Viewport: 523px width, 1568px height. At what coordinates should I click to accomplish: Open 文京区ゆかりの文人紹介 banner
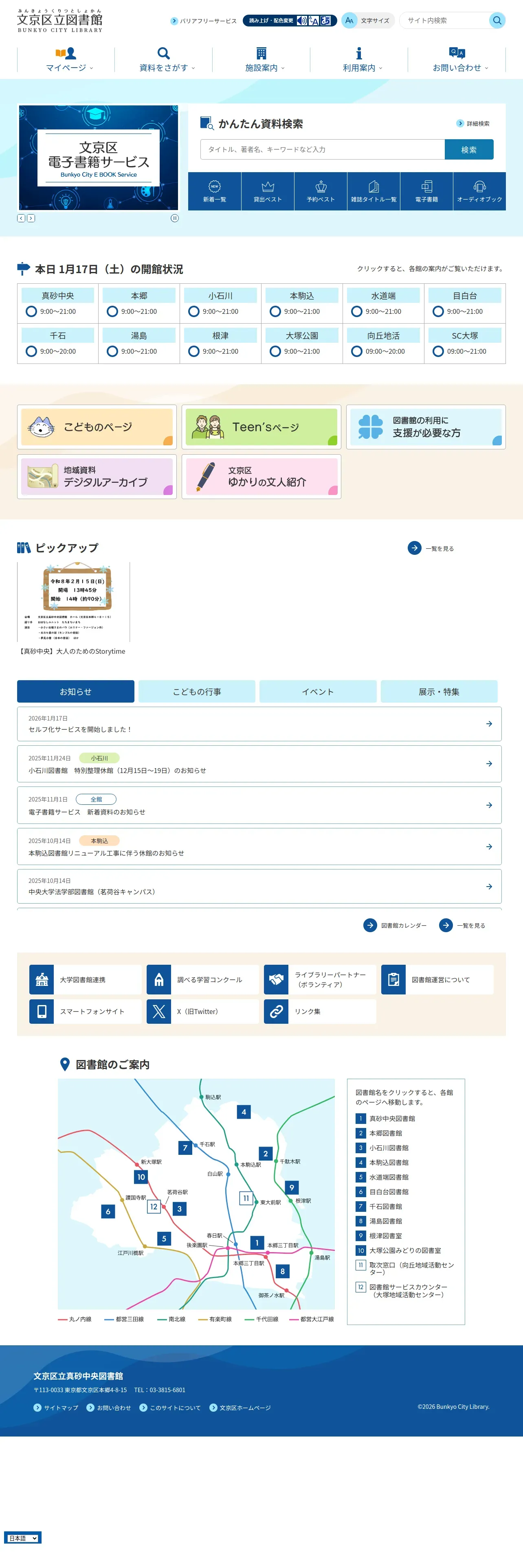point(261,476)
